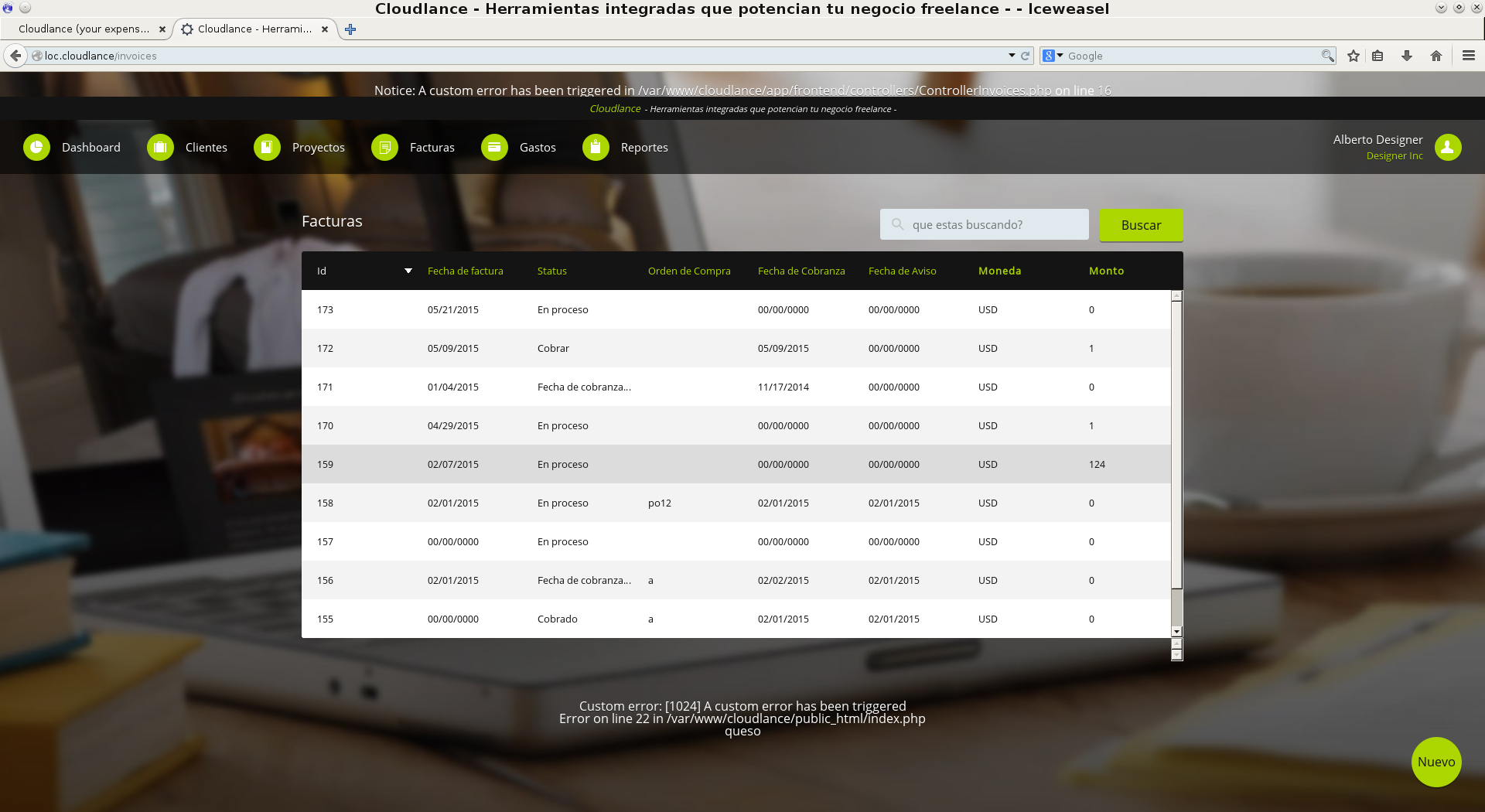1485x812 pixels.
Task: Click the Clientes round icon
Action: [x=160, y=147]
